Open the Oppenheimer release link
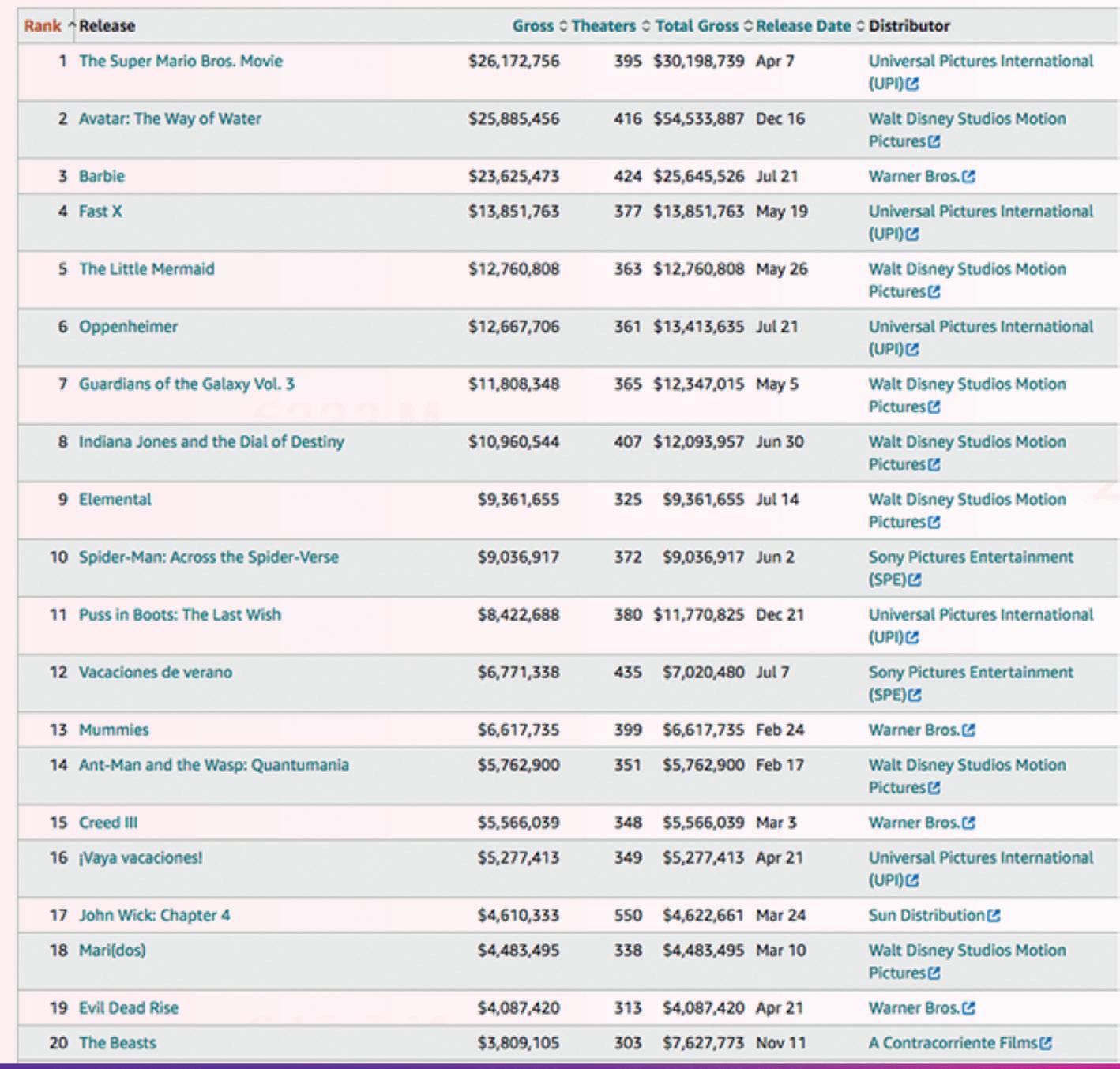Viewport: 1120px width, 1069px height. [128, 326]
